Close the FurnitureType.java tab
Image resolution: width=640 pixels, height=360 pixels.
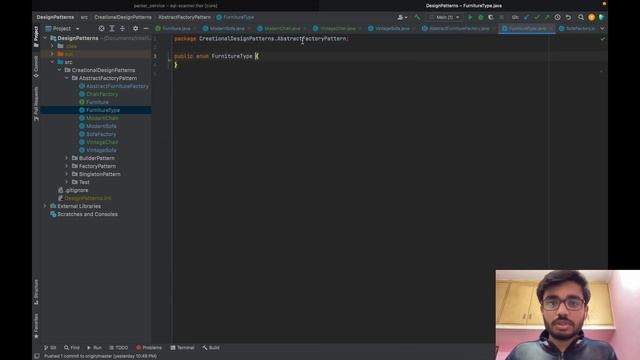pos(551,29)
